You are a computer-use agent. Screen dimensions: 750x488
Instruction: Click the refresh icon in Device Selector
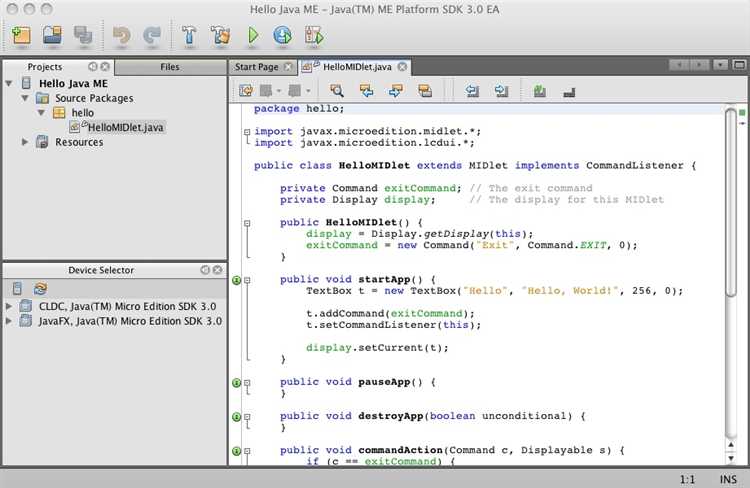coord(40,288)
